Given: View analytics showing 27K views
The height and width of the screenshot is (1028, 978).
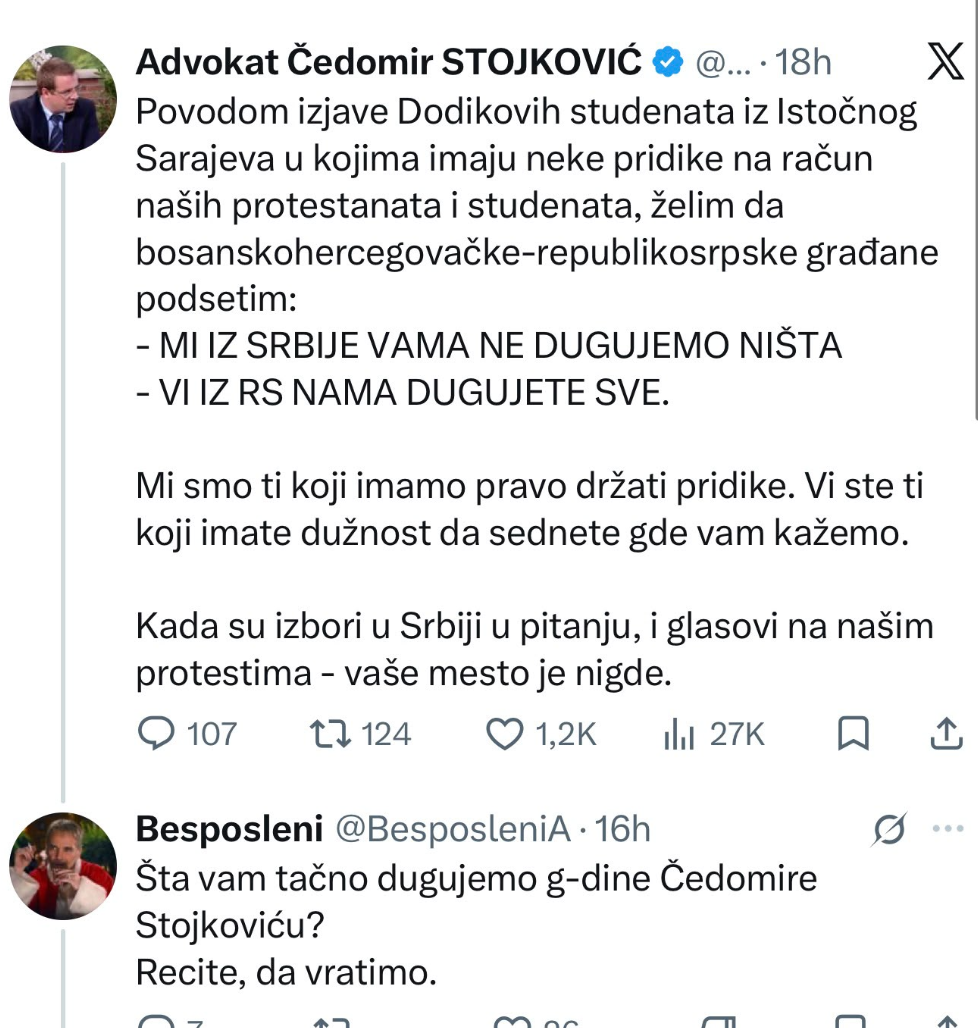Looking at the screenshot, I should pyautogui.click(x=714, y=734).
